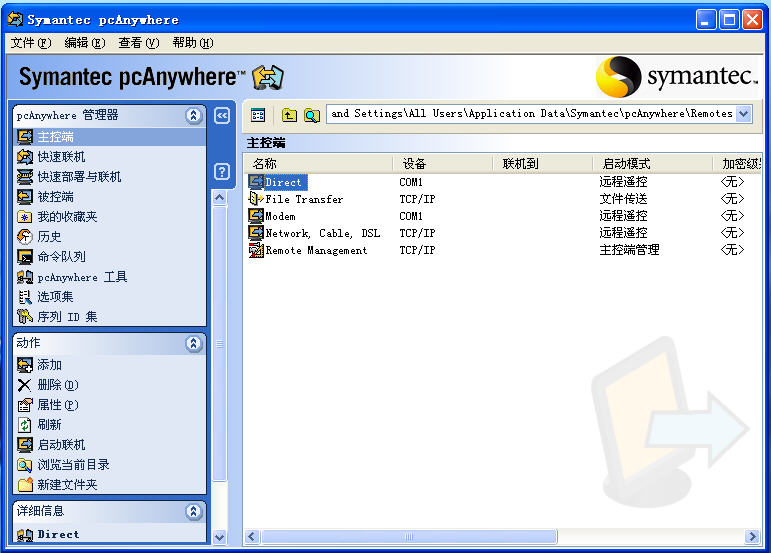Collapse the pcAnywhere 管理器 panel section
Viewport: 771px width, 553px height.
[194, 116]
